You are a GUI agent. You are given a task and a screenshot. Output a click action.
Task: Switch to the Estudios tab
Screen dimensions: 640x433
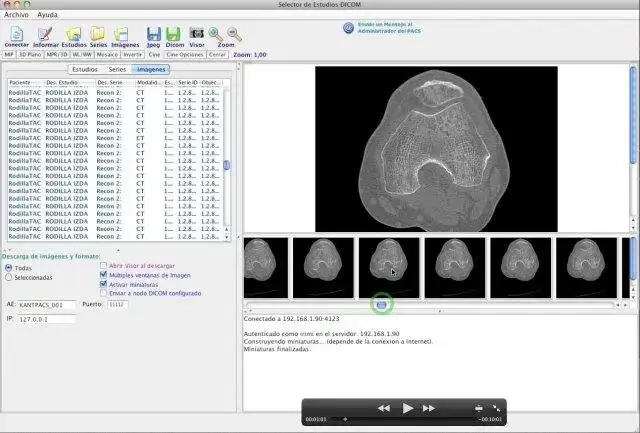85,69
